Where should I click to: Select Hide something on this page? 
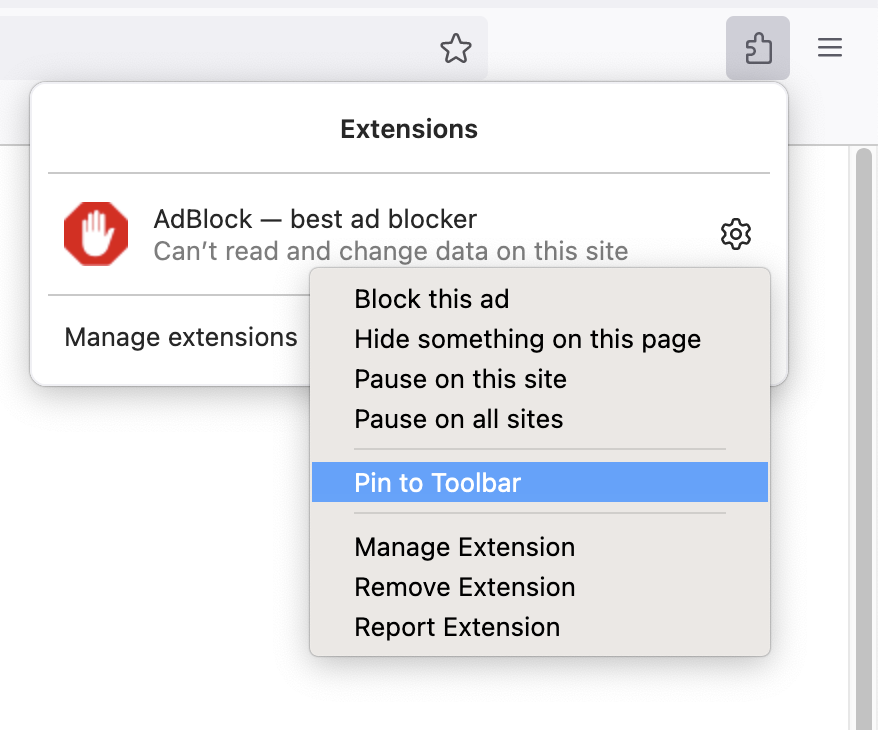click(x=528, y=339)
